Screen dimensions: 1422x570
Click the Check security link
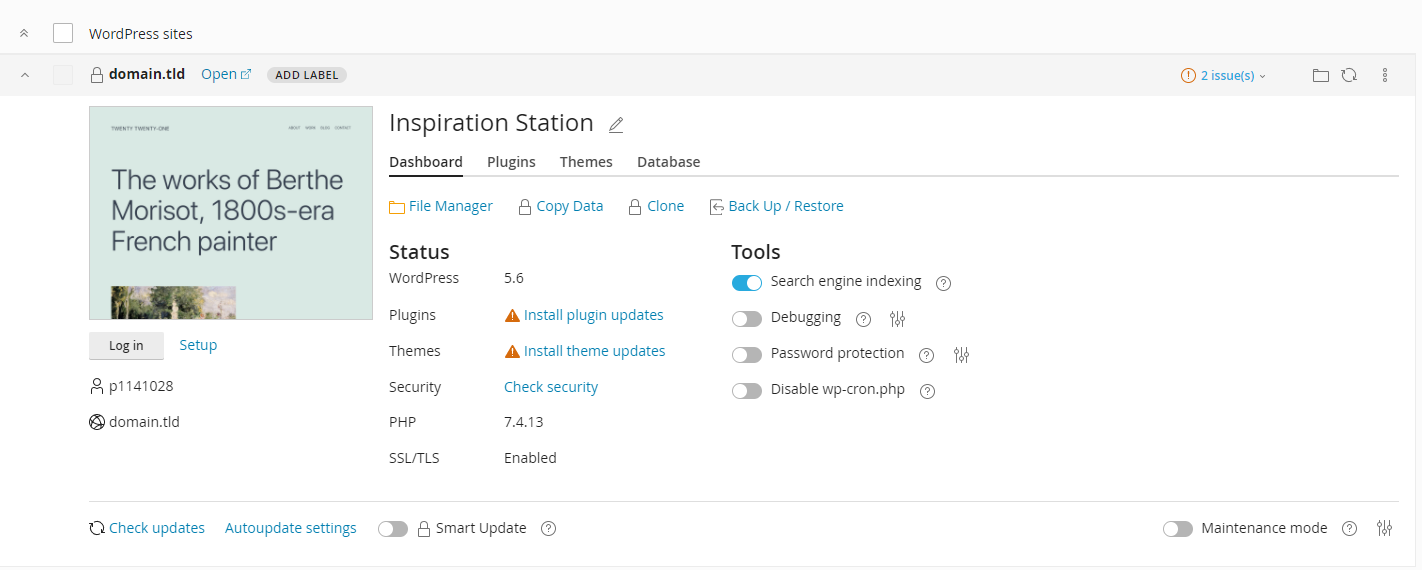point(551,387)
